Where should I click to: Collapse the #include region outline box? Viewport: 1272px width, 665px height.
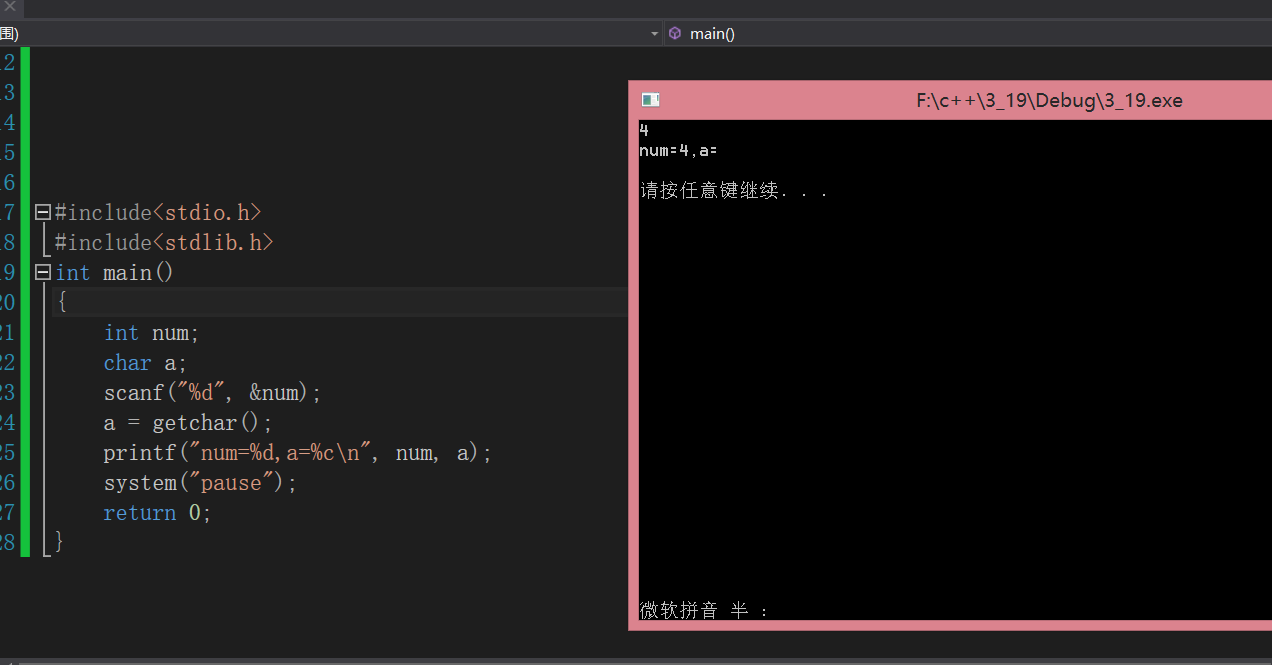point(41,211)
